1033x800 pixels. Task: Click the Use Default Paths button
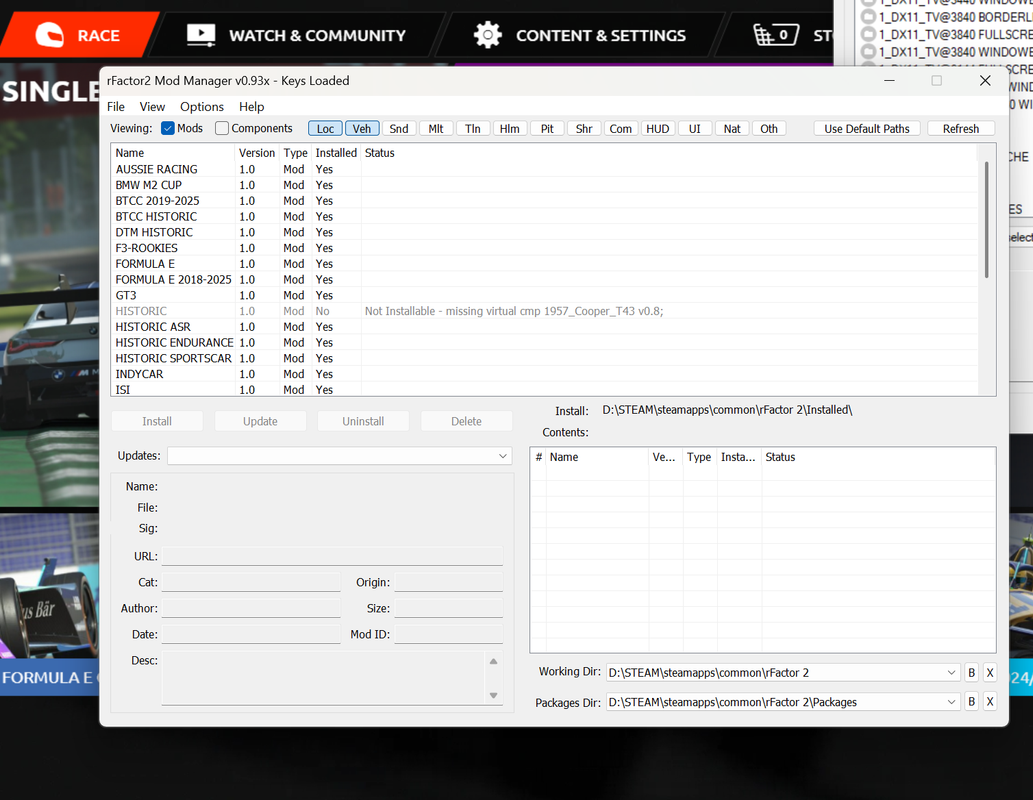[x=867, y=129]
